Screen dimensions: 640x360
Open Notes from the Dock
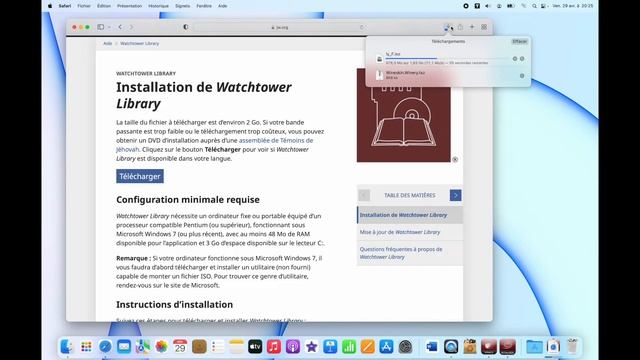point(236,347)
